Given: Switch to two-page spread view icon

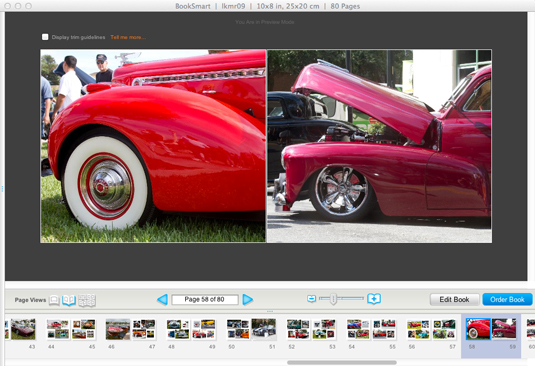Looking at the screenshot, I should pos(69,300).
